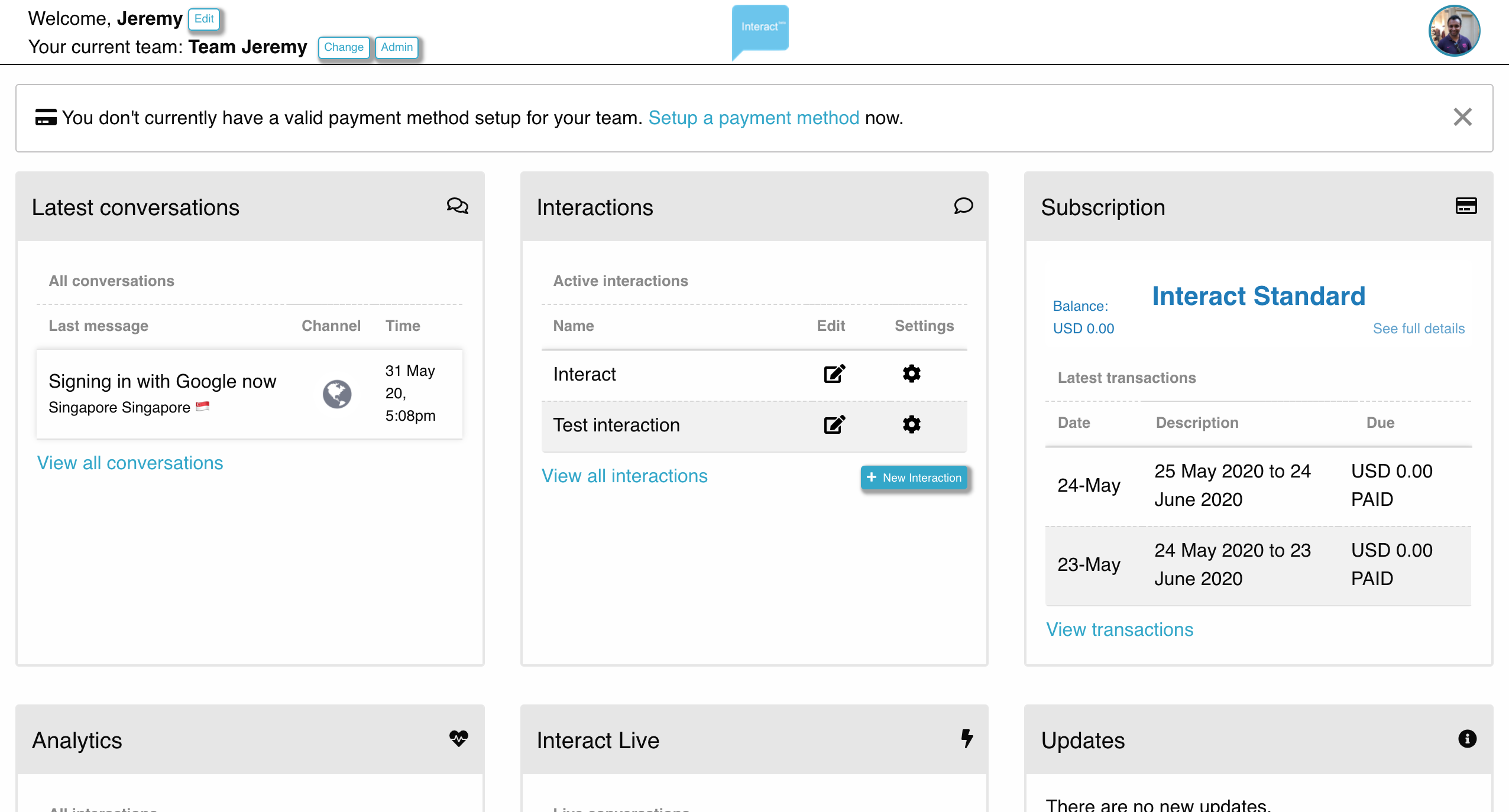1509x812 pixels.
Task: Click the Subscription credit card icon
Action: click(x=1466, y=206)
